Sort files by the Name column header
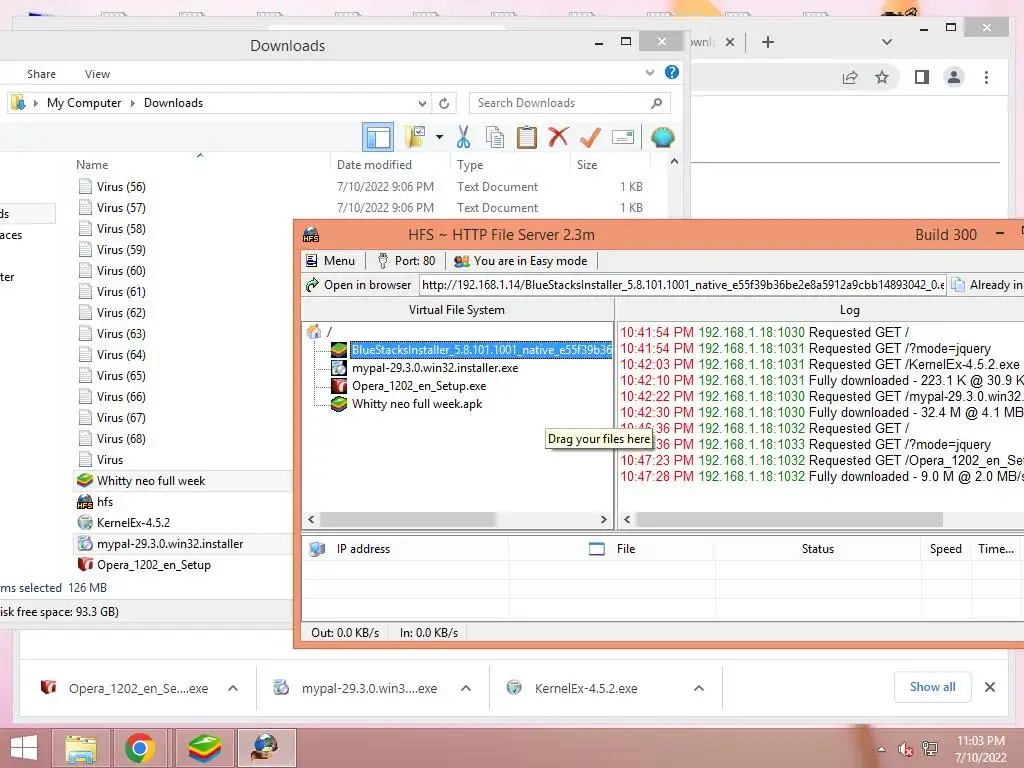Viewport: 1024px width, 768px height. point(92,165)
